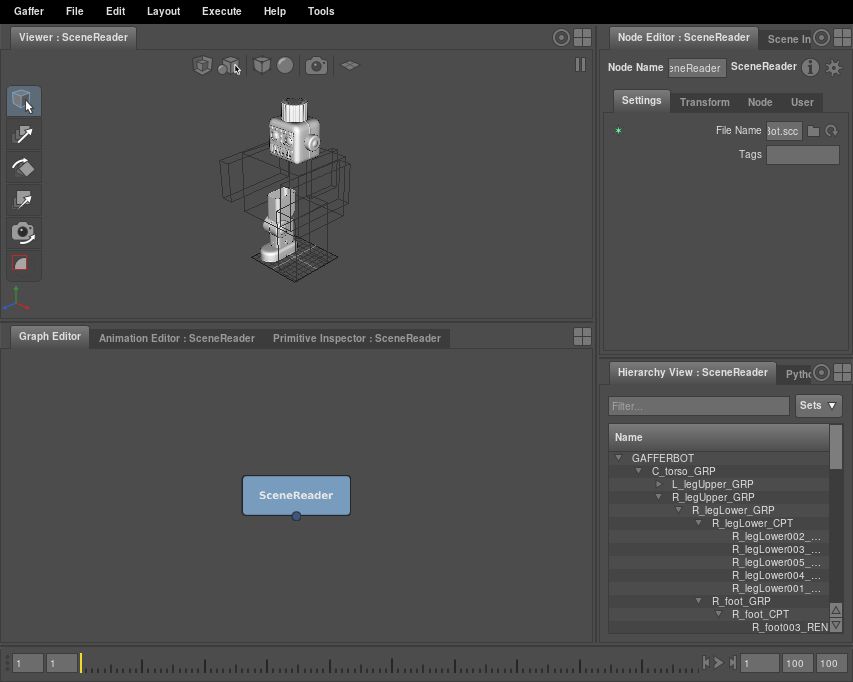853x682 pixels.
Task: Open the Execute menu
Action: pyautogui.click(x=221, y=11)
